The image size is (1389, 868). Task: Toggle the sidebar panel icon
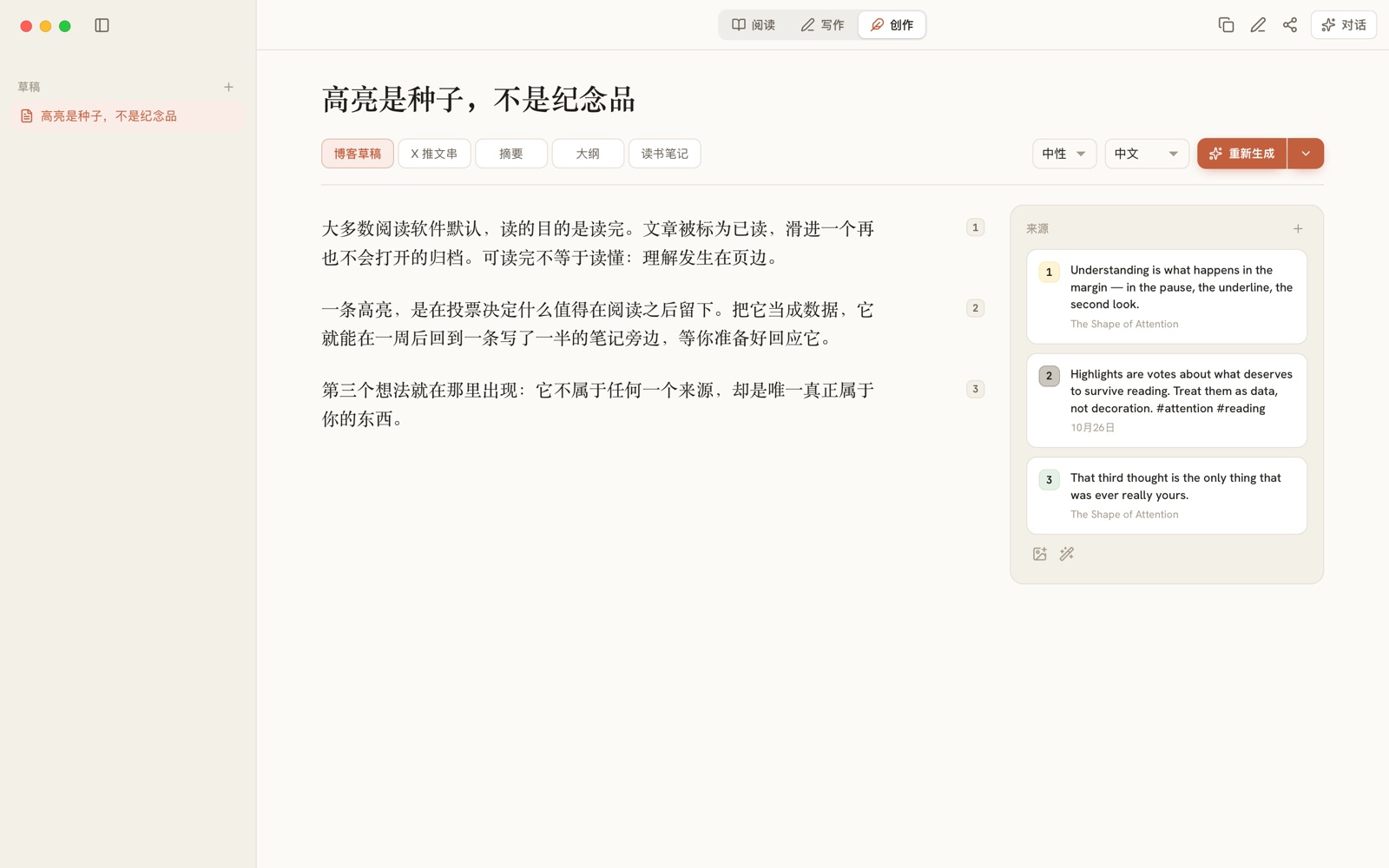coord(102,25)
